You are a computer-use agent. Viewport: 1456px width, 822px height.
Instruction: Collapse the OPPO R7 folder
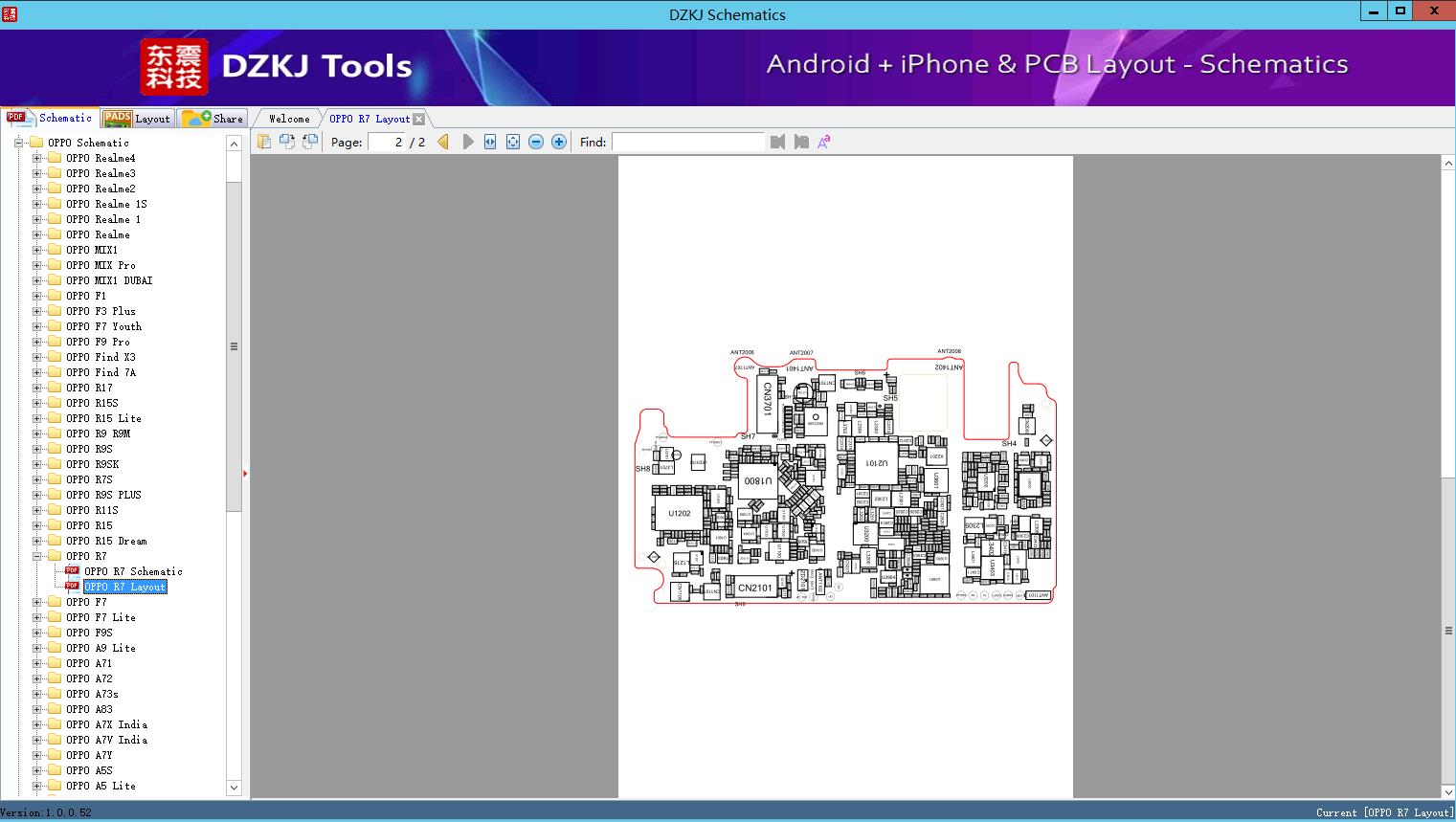click(x=37, y=556)
